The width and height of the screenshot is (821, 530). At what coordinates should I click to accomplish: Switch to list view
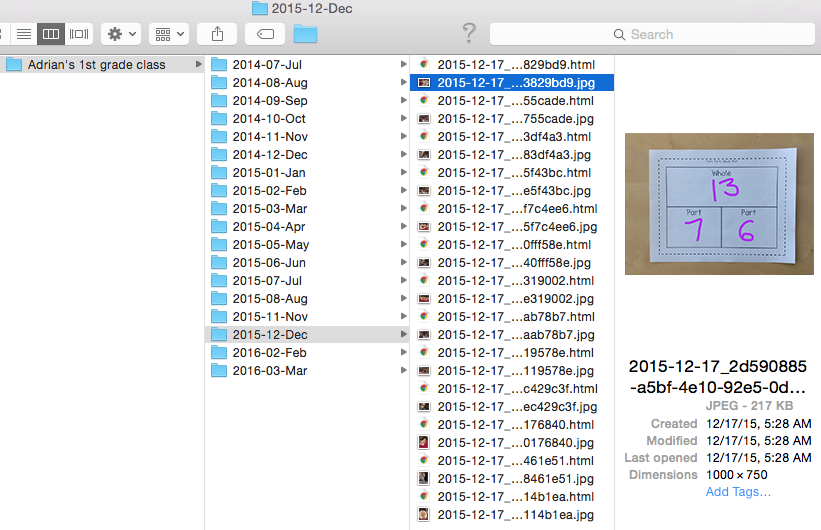(24, 34)
